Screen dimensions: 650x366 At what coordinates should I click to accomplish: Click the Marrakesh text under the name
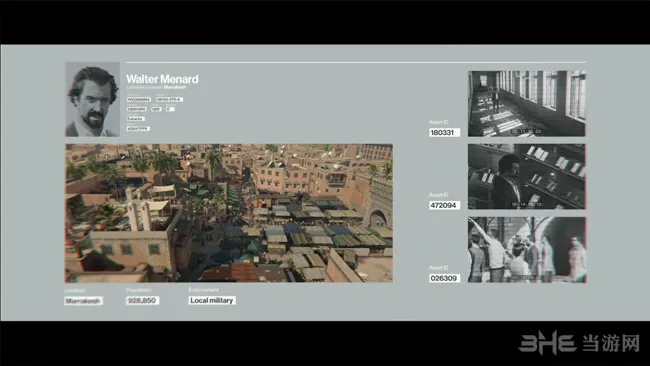click(x=175, y=87)
